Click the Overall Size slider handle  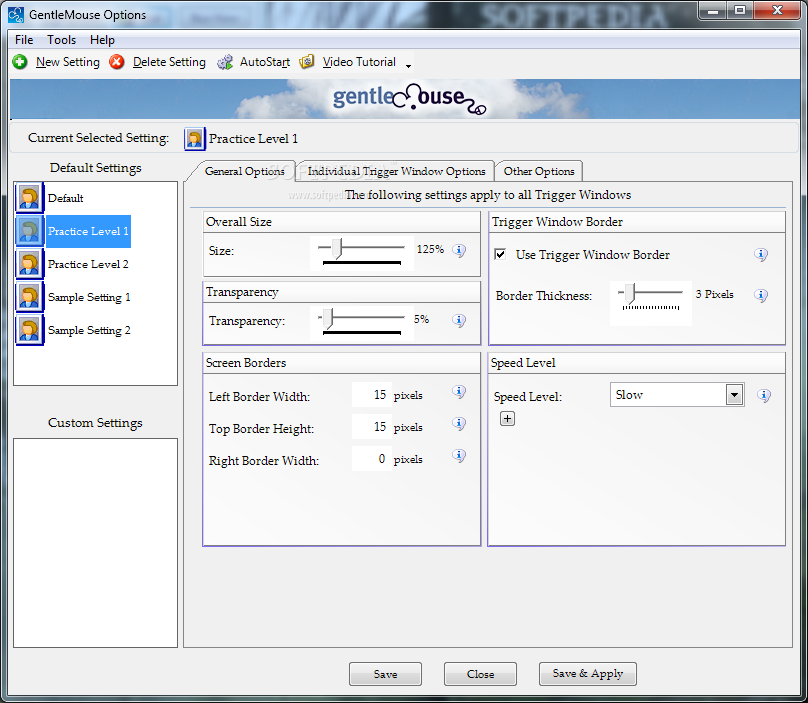pyautogui.click(x=337, y=248)
